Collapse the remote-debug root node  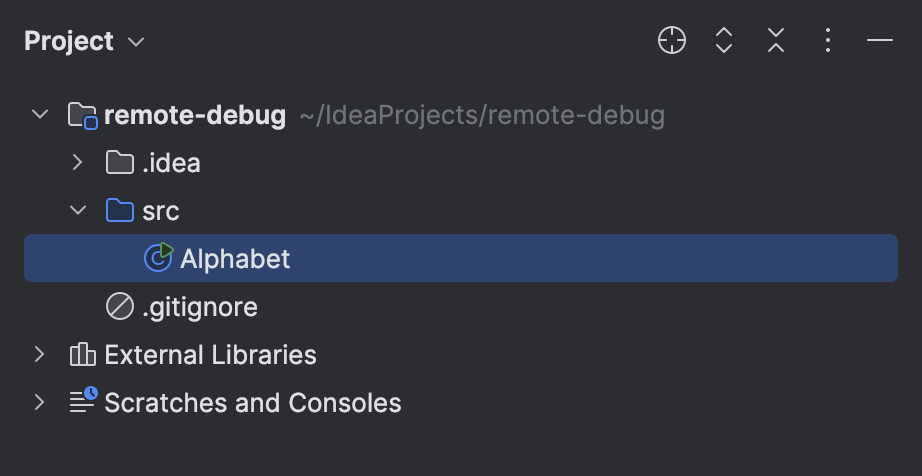(39, 113)
